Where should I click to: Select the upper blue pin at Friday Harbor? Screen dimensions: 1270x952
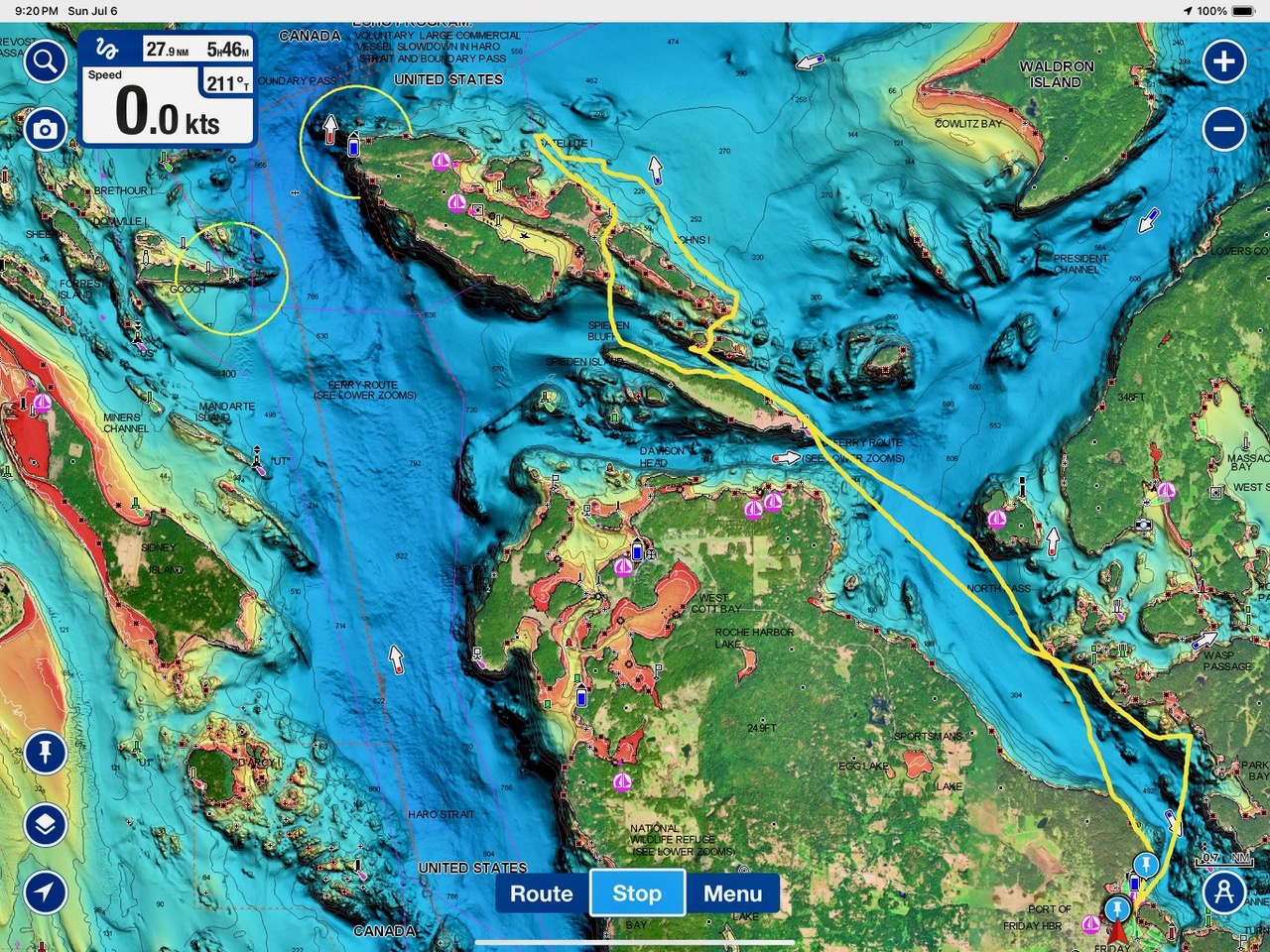tap(1146, 864)
